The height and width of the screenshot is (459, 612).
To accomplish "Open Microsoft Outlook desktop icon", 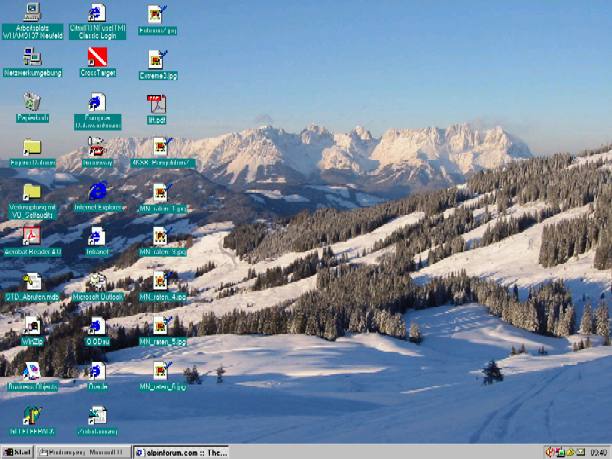I will (x=97, y=281).
